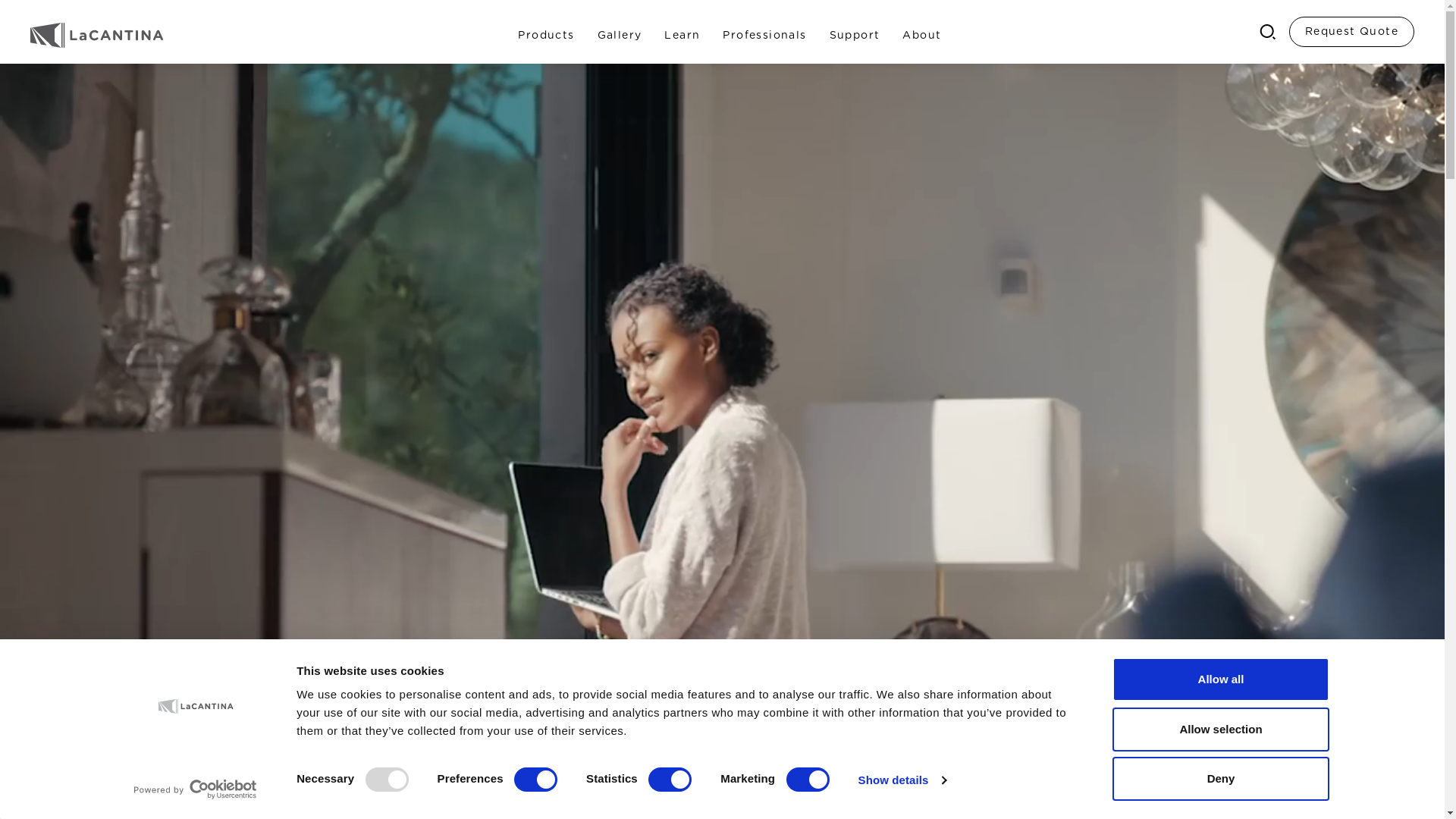Choose Allow selection button
The width and height of the screenshot is (1456, 819).
(1221, 730)
